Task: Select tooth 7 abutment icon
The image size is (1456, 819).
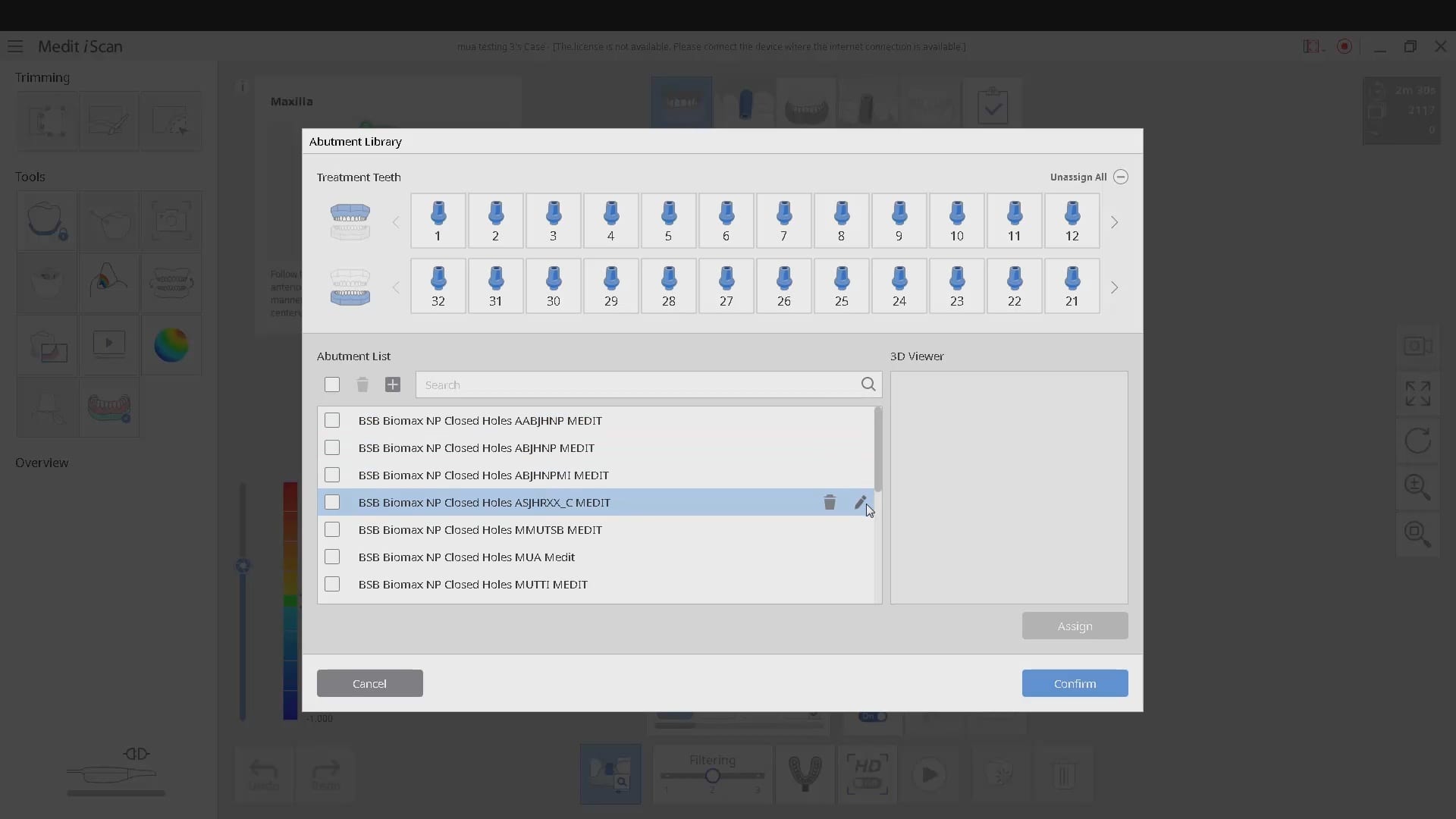Action: [783, 221]
